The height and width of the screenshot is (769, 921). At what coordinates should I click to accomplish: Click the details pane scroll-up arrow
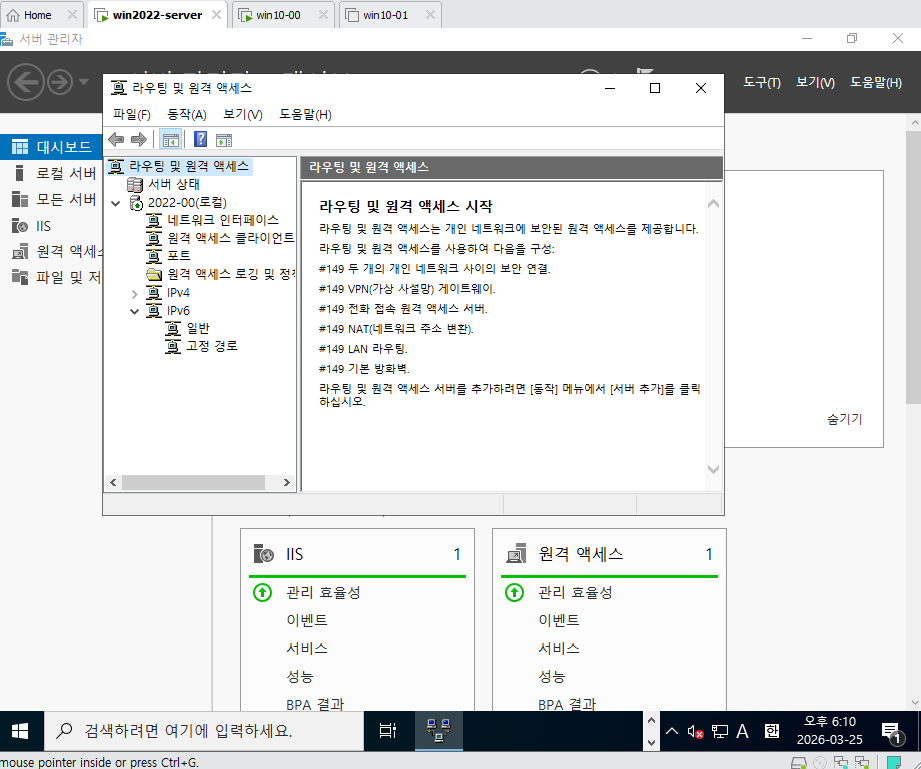(713, 204)
